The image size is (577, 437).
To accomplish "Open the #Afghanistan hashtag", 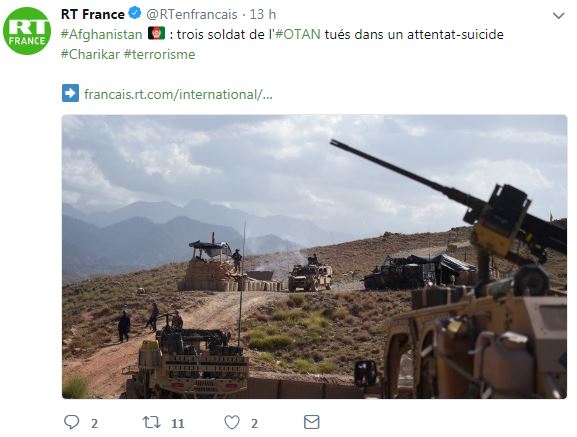I will click(x=101, y=34).
